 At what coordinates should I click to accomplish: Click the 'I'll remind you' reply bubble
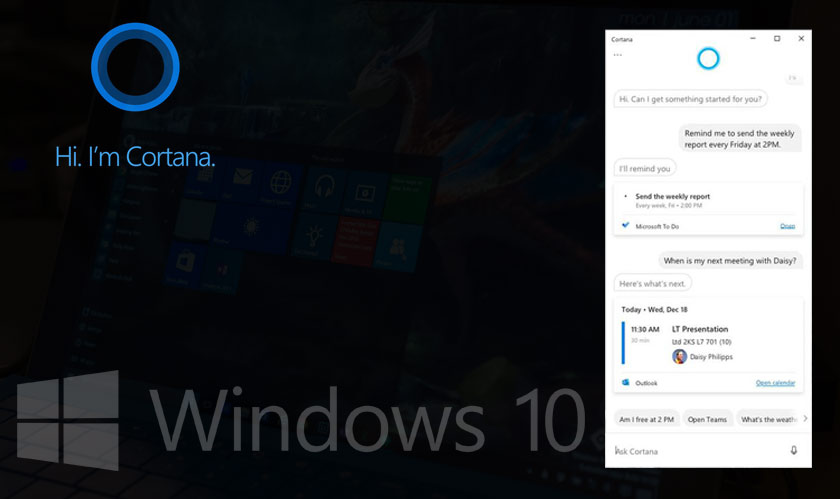[644, 168]
